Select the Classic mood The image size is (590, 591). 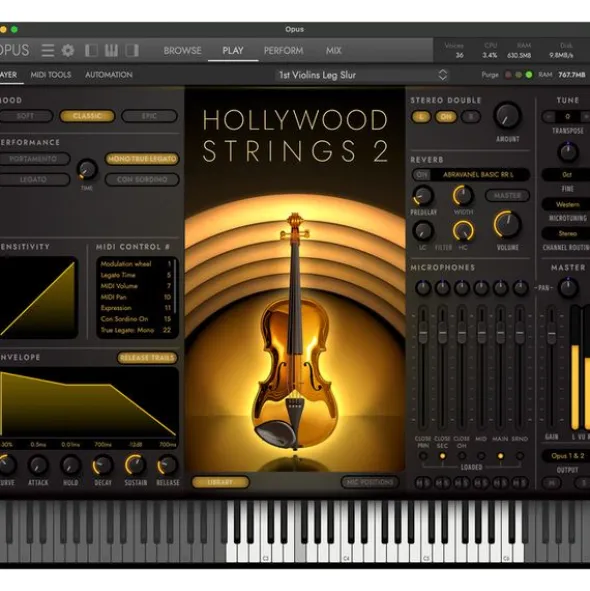click(87, 116)
